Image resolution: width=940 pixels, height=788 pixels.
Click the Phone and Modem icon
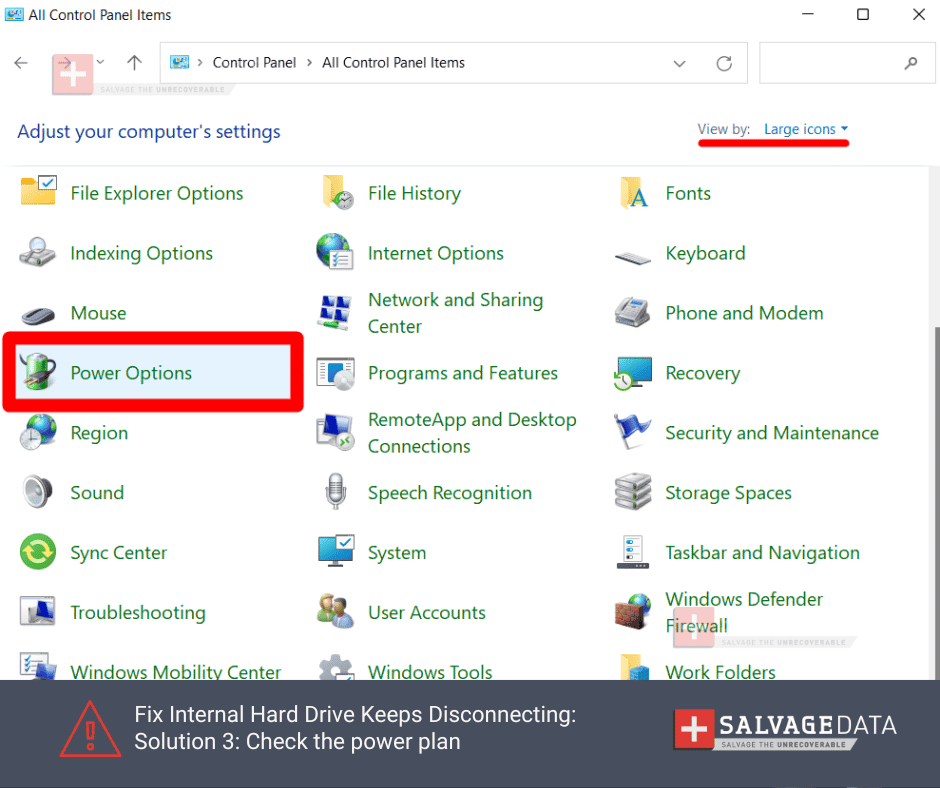[633, 312]
